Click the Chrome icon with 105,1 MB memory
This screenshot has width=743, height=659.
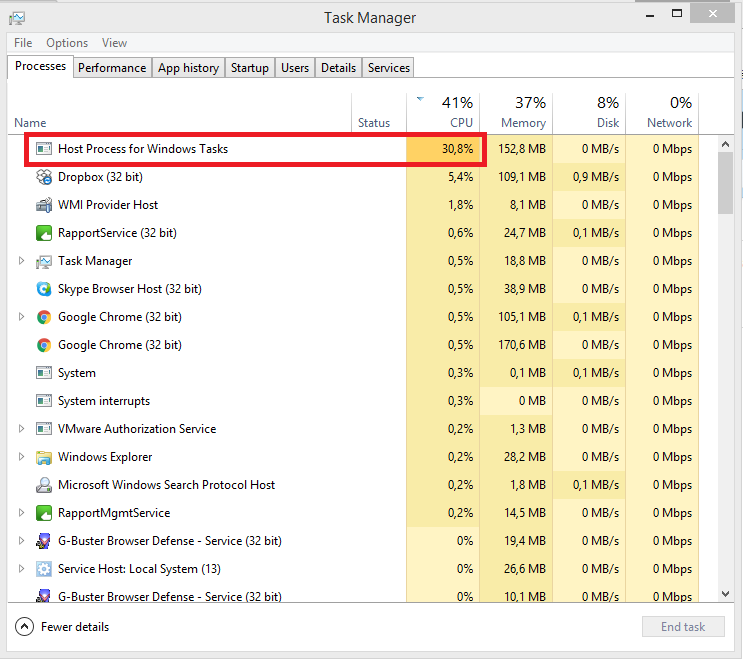click(44, 317)
